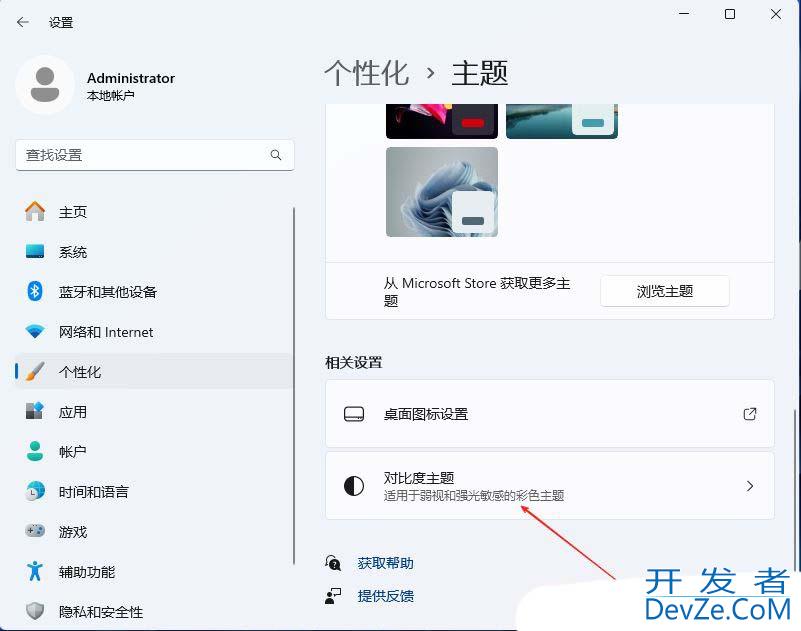Maximize the 设置 window
Viewport: 801px width, 631px height.
pos(730,14)
